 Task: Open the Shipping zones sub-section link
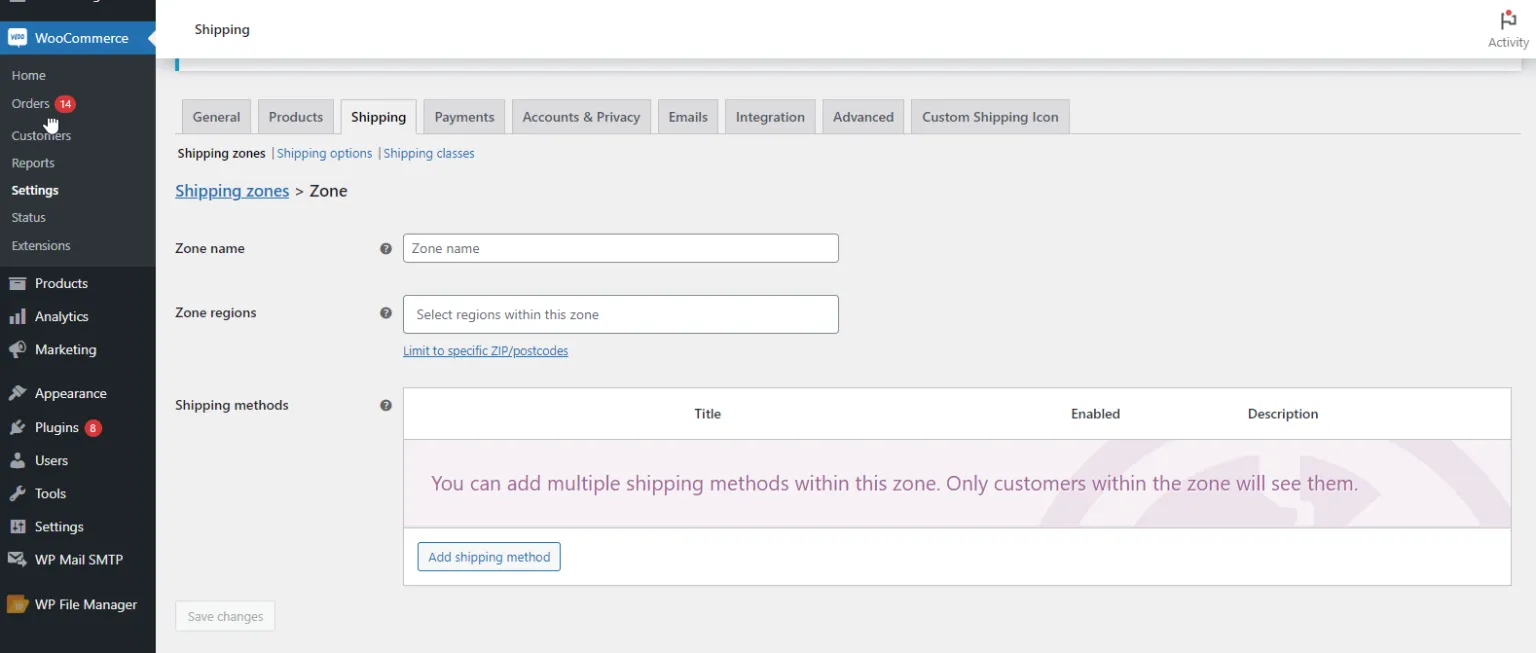221,153
